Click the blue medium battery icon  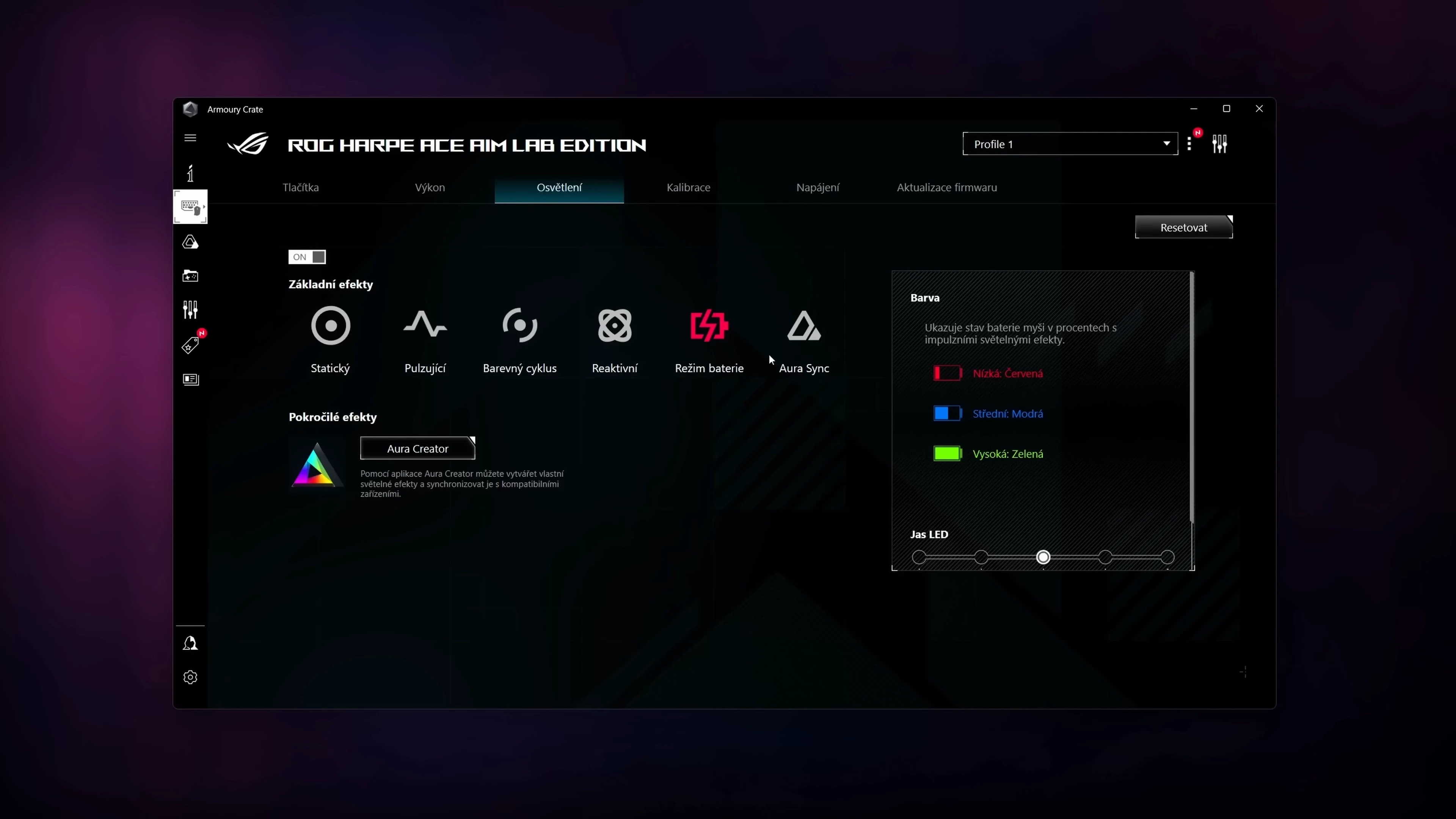pyautogui.click(x=947, y=413)
